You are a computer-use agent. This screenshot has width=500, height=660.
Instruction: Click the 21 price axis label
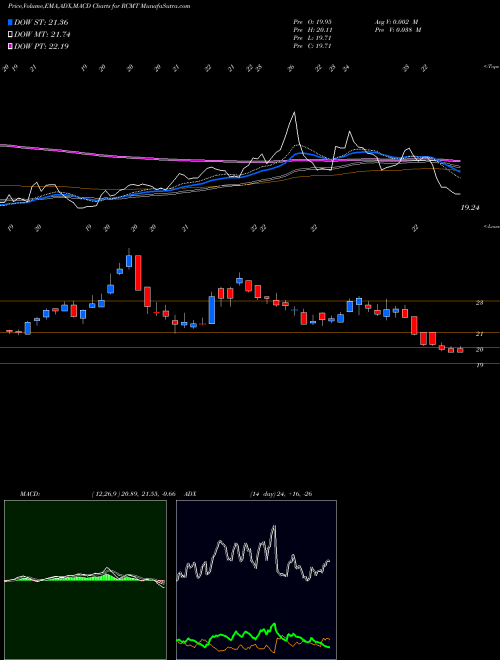480,334
